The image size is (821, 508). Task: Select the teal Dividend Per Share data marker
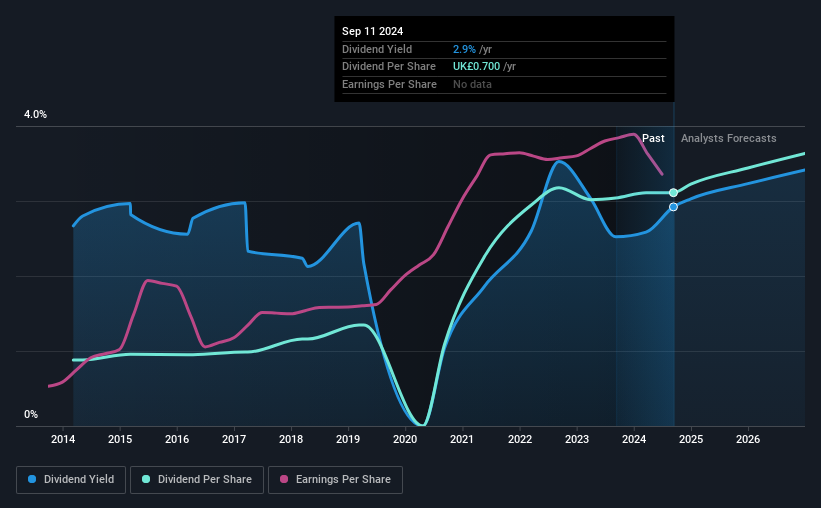tap(673, 193)
